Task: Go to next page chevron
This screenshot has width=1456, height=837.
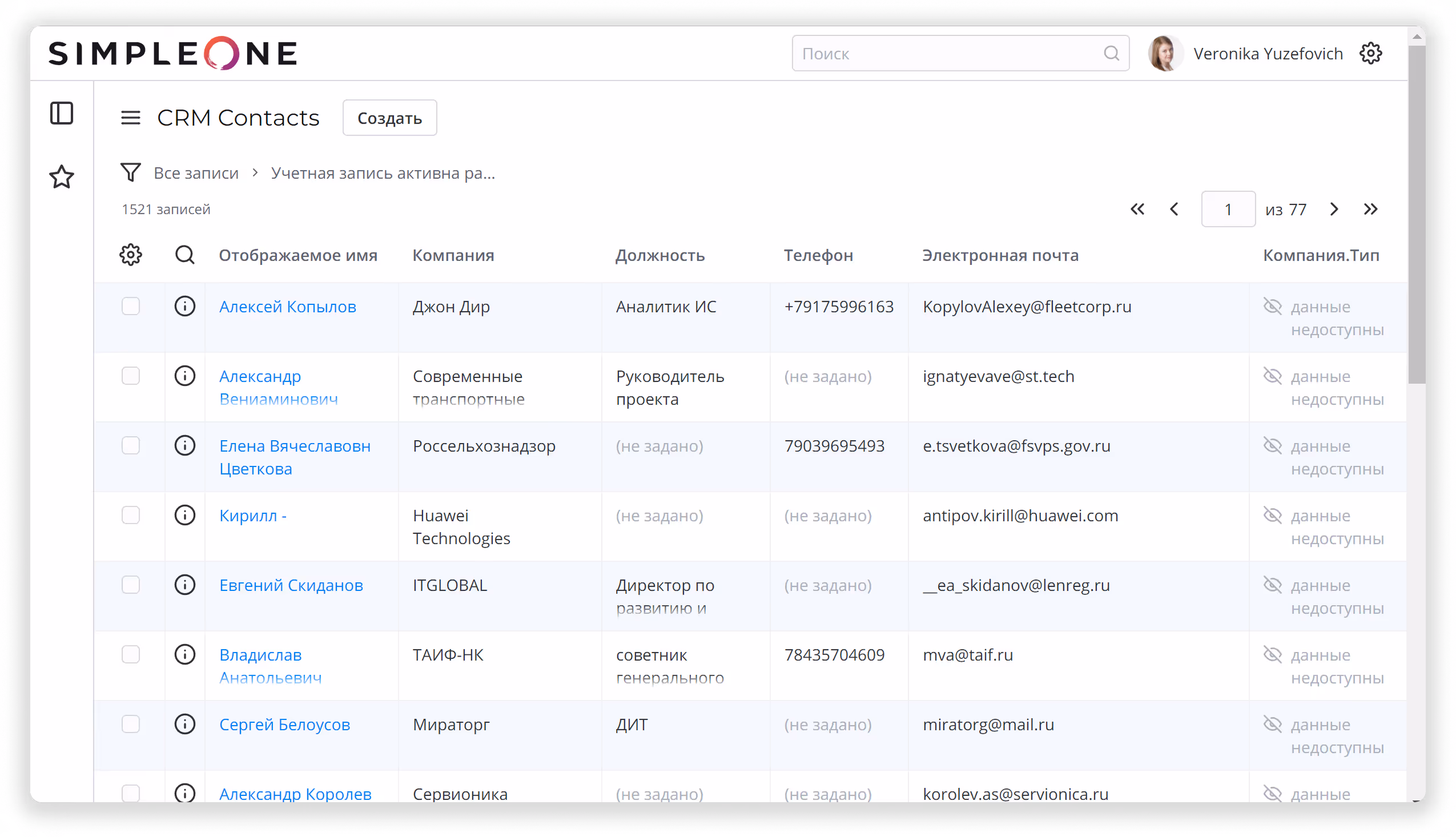Action: tap(1334, 209)
